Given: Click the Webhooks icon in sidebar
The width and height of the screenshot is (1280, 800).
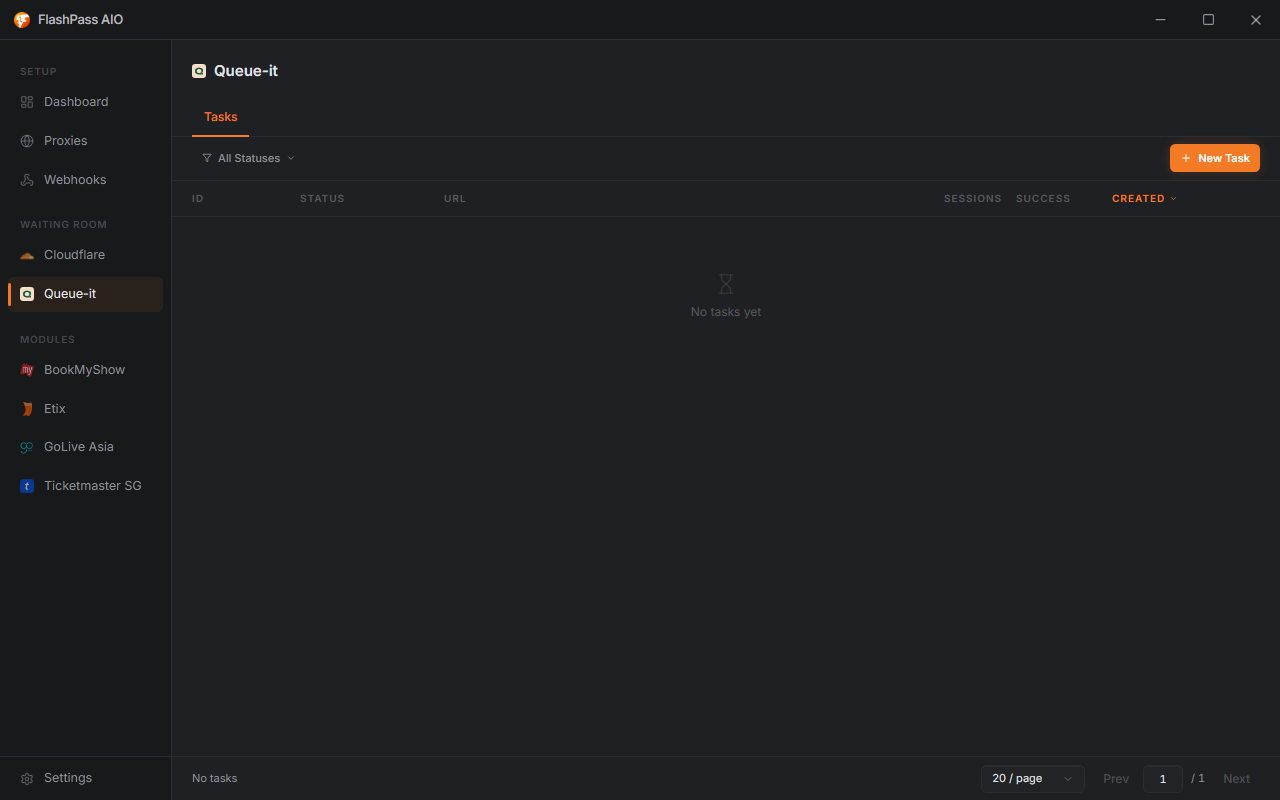Looking at the screenshot, I should click(x=27, y=180).
